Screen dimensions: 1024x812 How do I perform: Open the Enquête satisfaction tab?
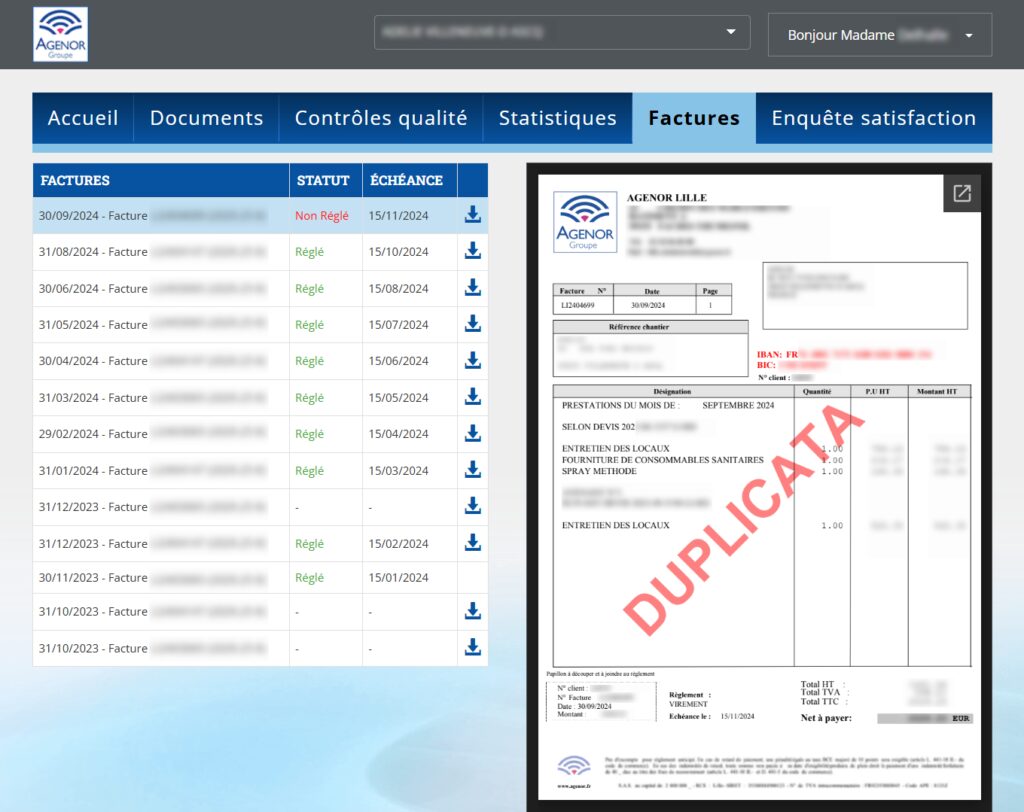point(874,118)
